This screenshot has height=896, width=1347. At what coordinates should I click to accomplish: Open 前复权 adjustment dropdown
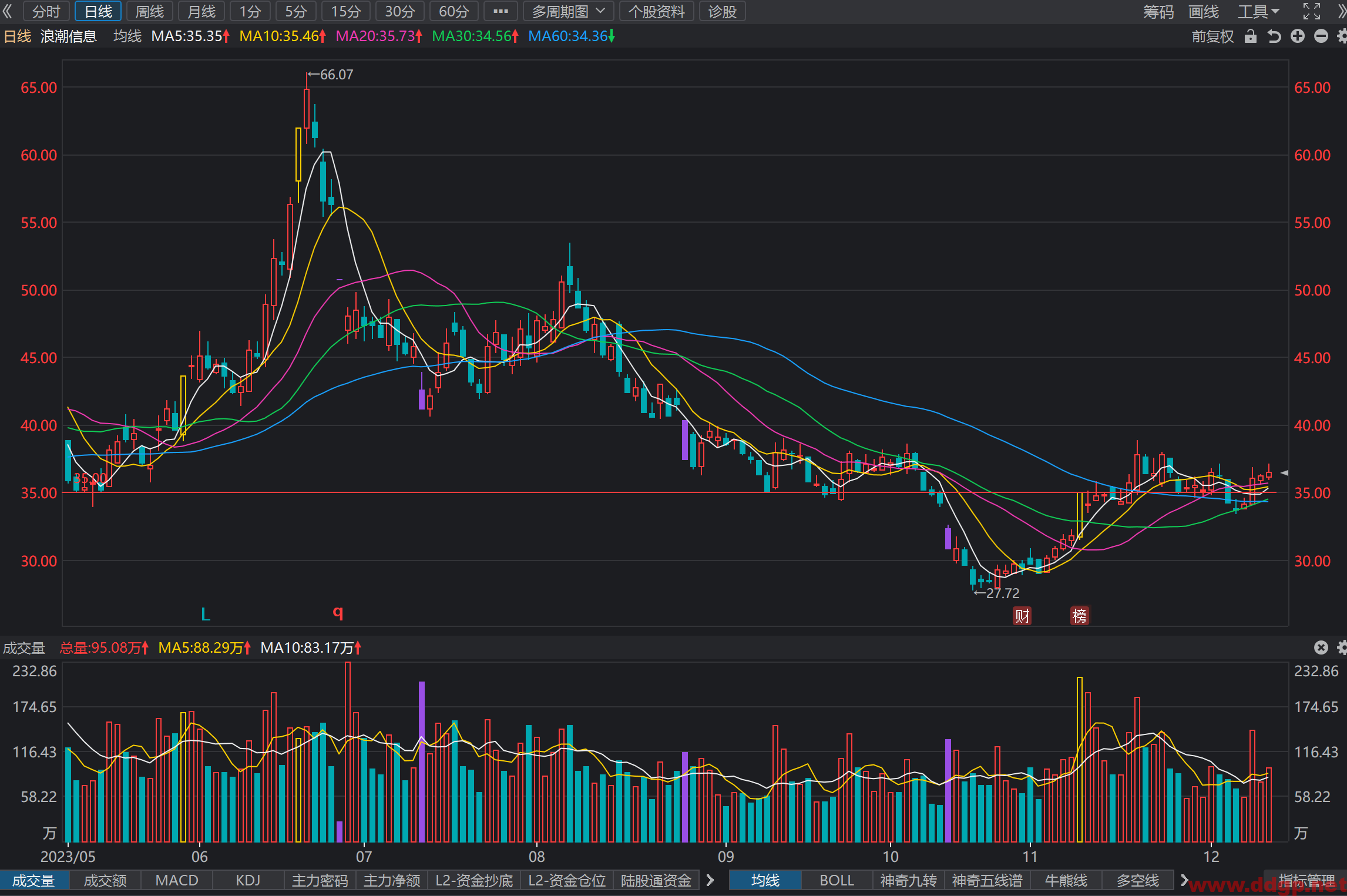tap(1212, 36)
